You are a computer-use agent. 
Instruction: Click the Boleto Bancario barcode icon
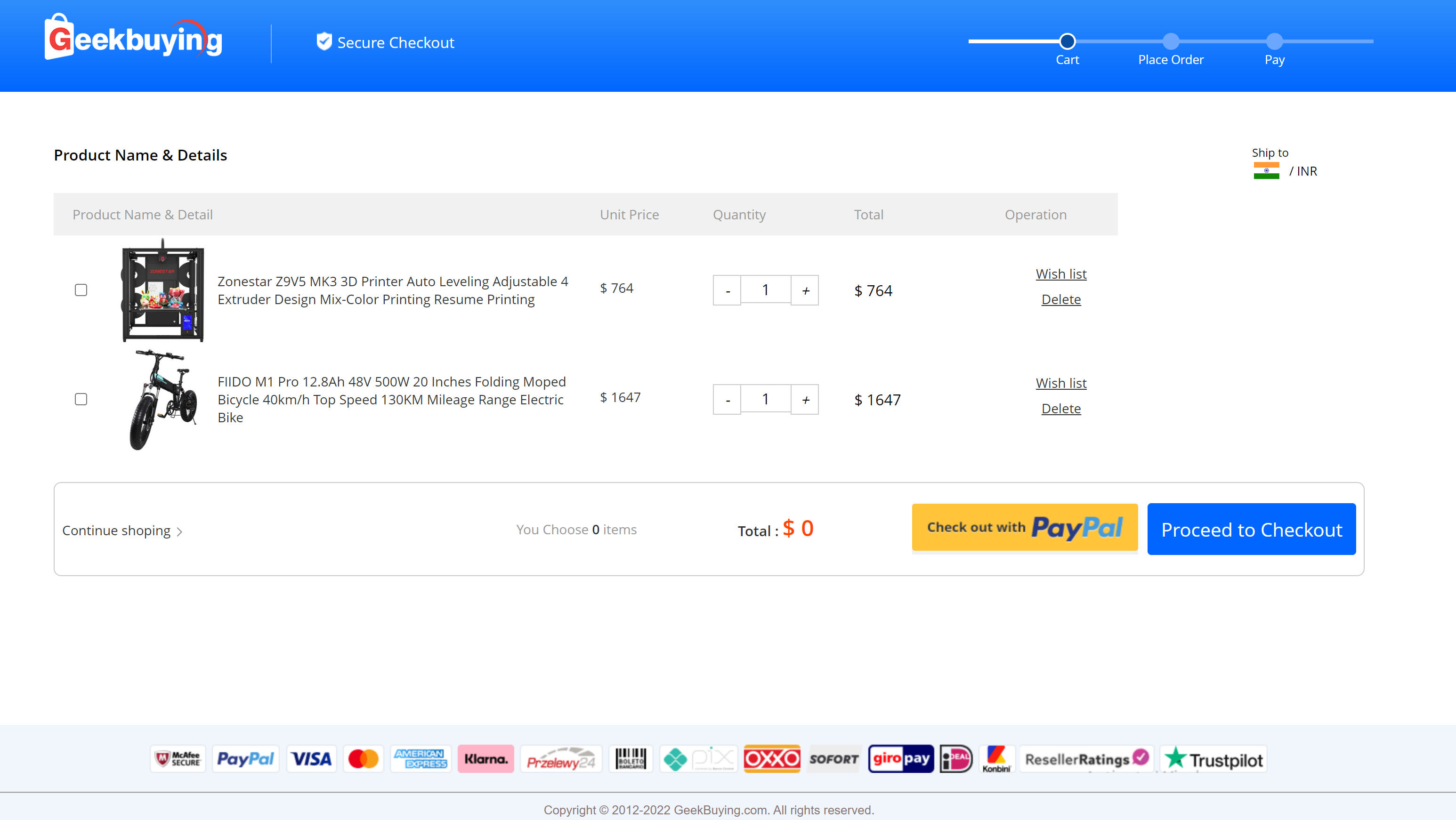click(x=630, y=758)
